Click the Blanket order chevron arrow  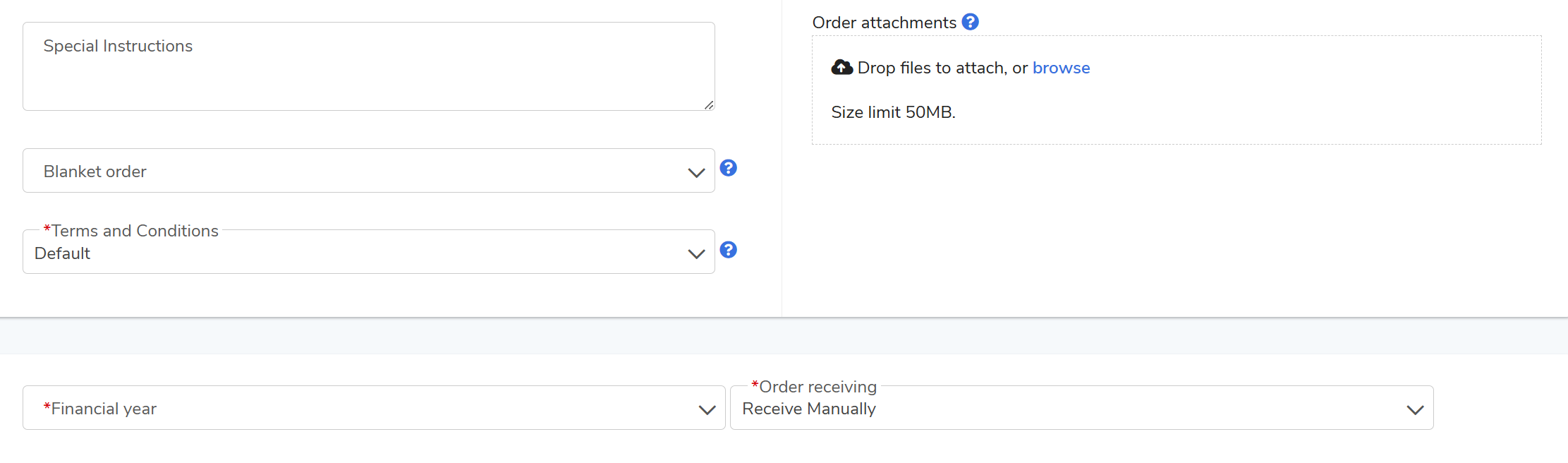point(696,172)
